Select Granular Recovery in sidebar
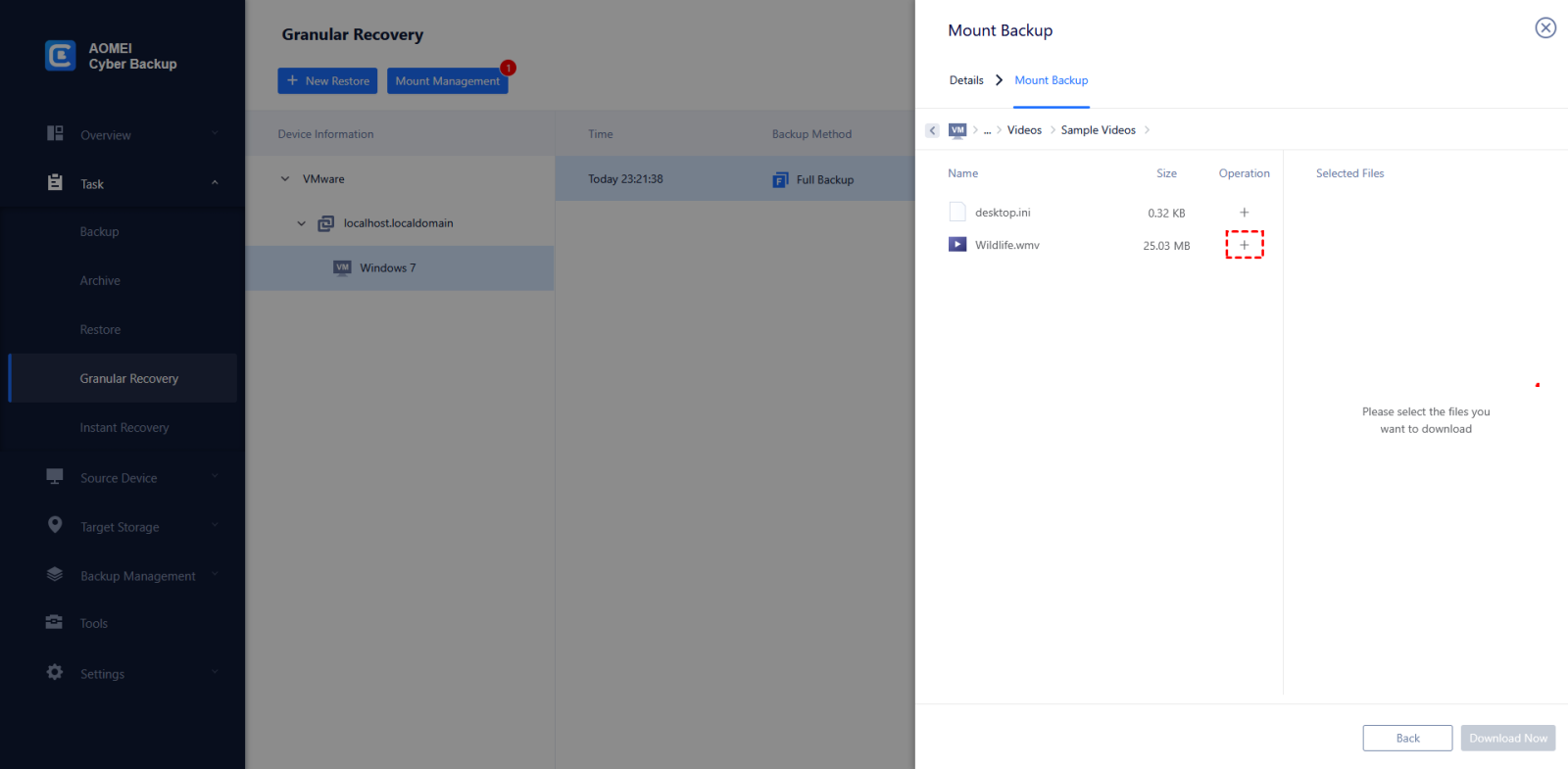This screenshot has width=1568, height=769. tap(122, 378)
